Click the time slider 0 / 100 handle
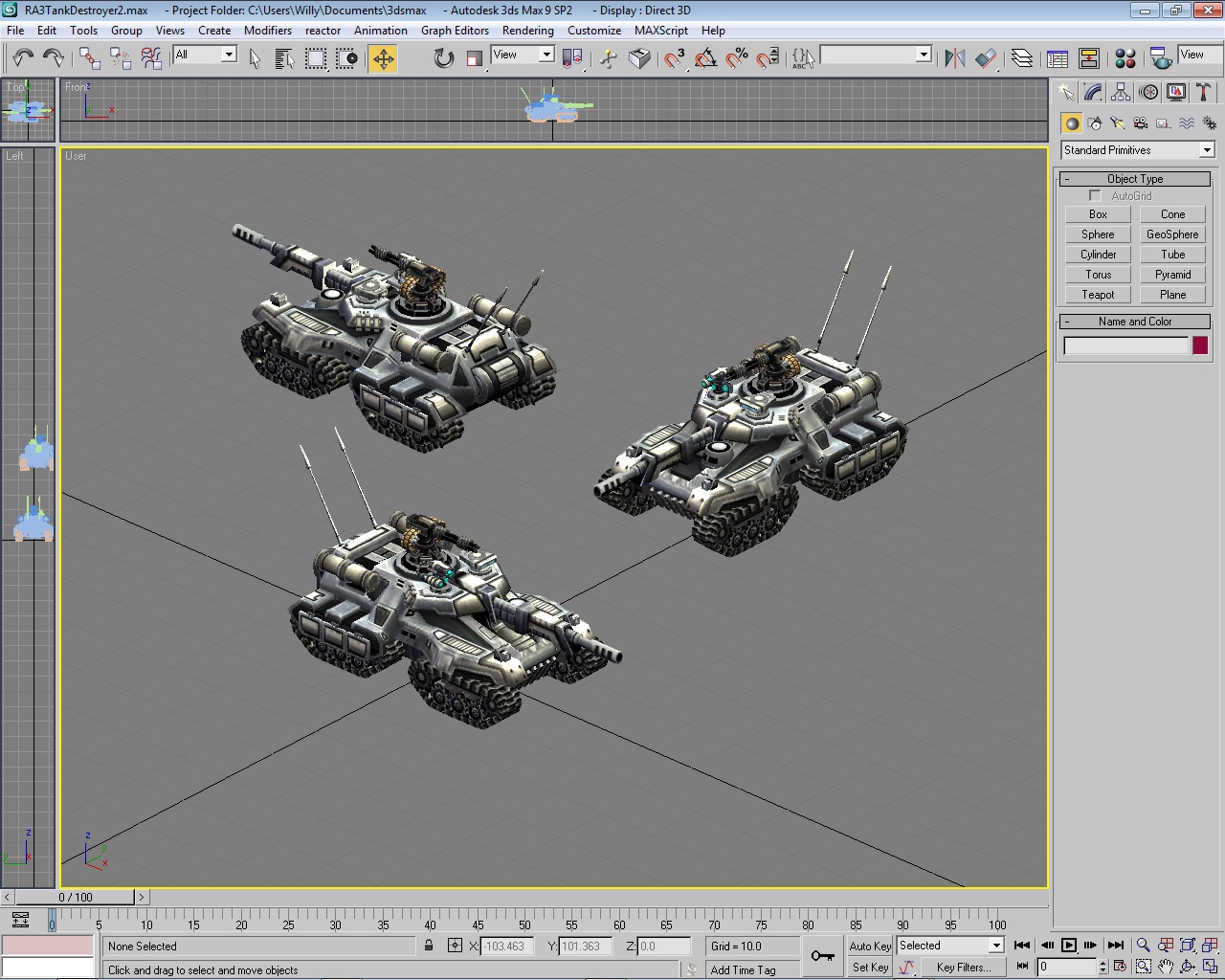Image resolution: width=1225 pixels, height=980 pixels. pos(76,897)
